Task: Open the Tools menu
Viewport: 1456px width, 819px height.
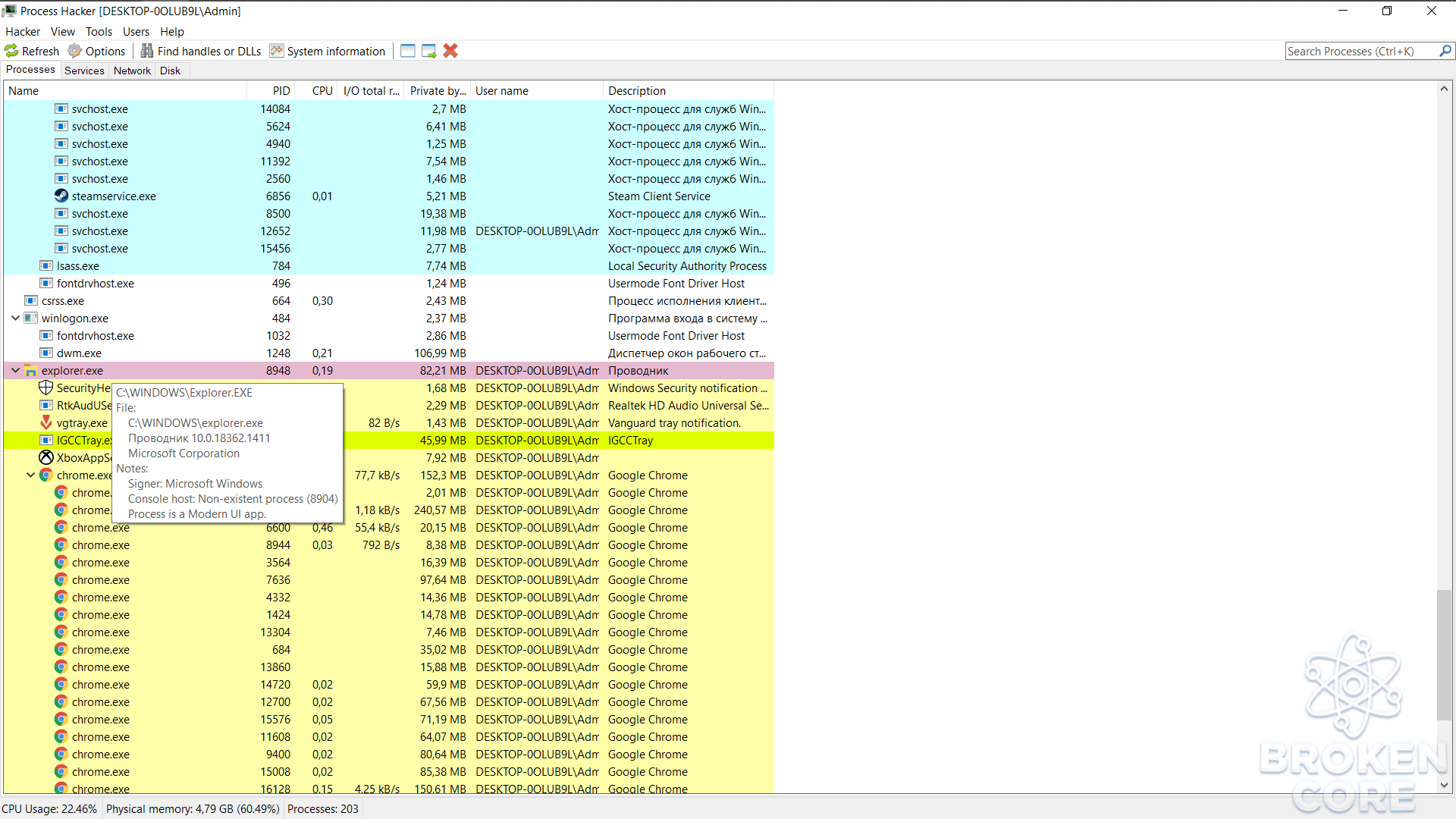Action: (99, 31)
